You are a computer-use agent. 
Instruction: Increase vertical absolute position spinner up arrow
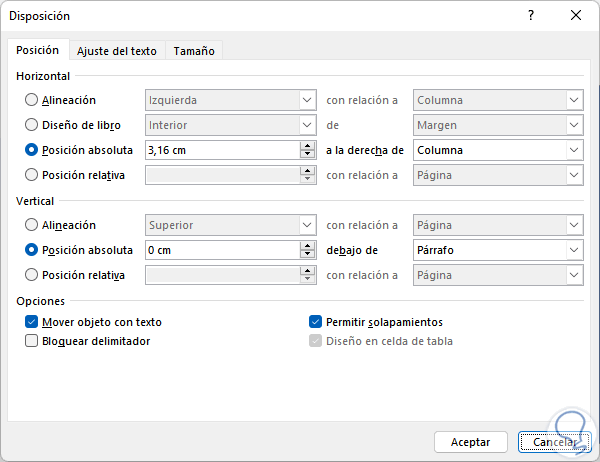[307, 245]
